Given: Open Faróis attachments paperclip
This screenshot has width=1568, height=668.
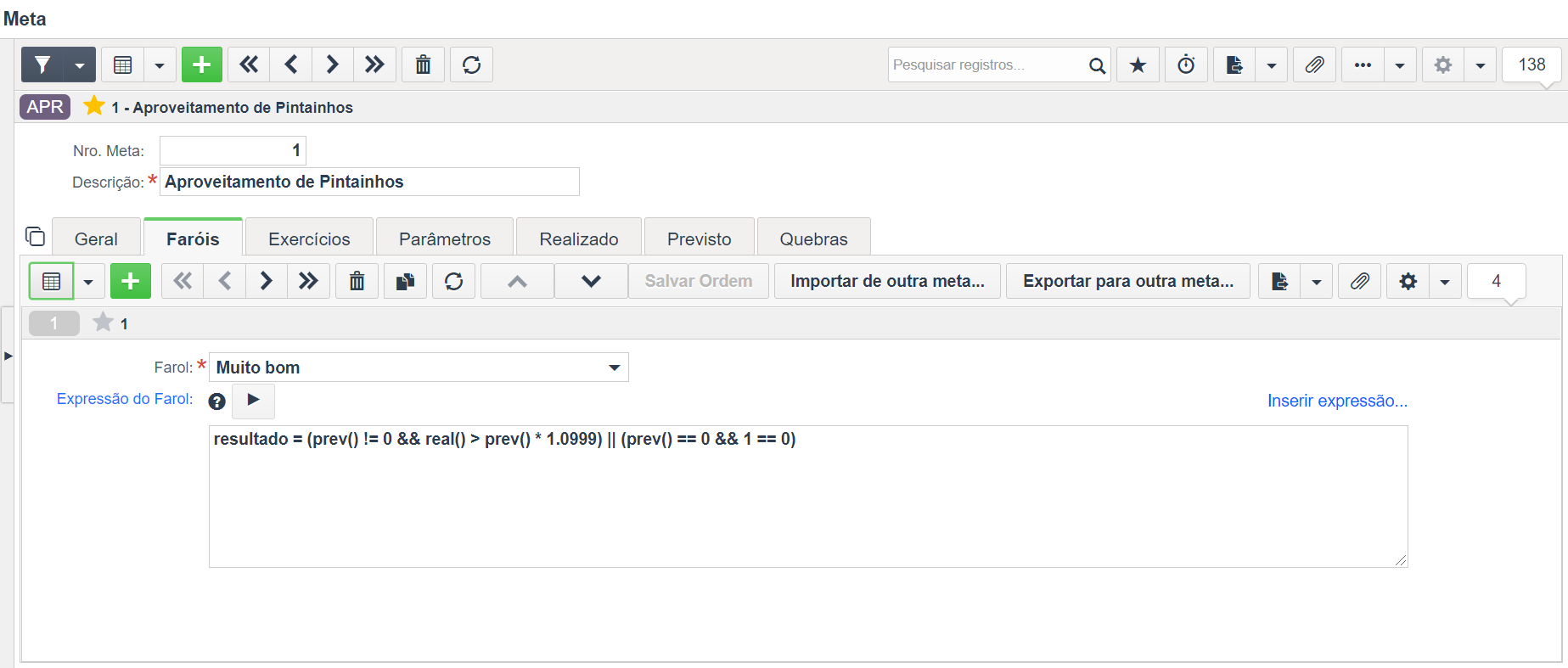Looking at the screenshot, I should (1359, 281).
